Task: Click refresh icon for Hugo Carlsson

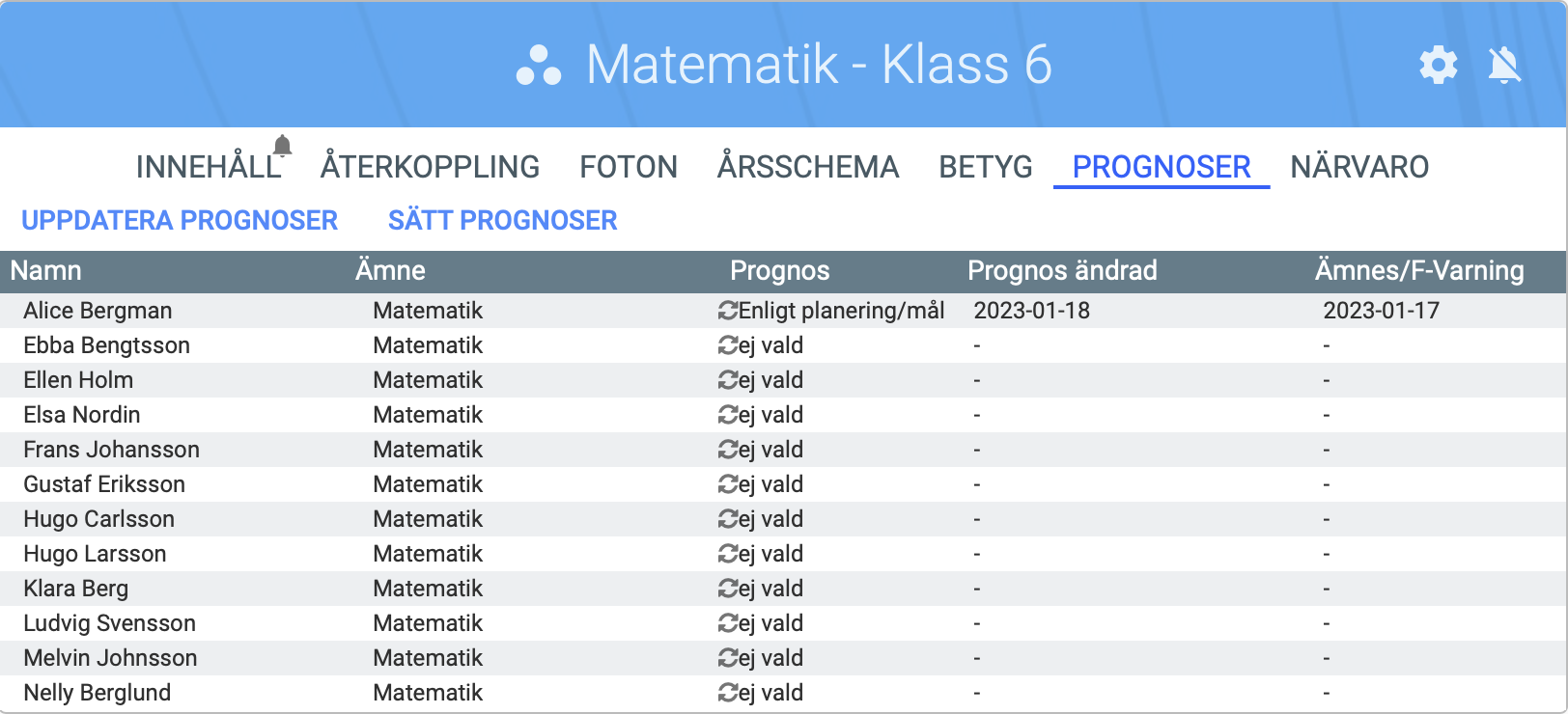Action: click(x=728, y=519)
